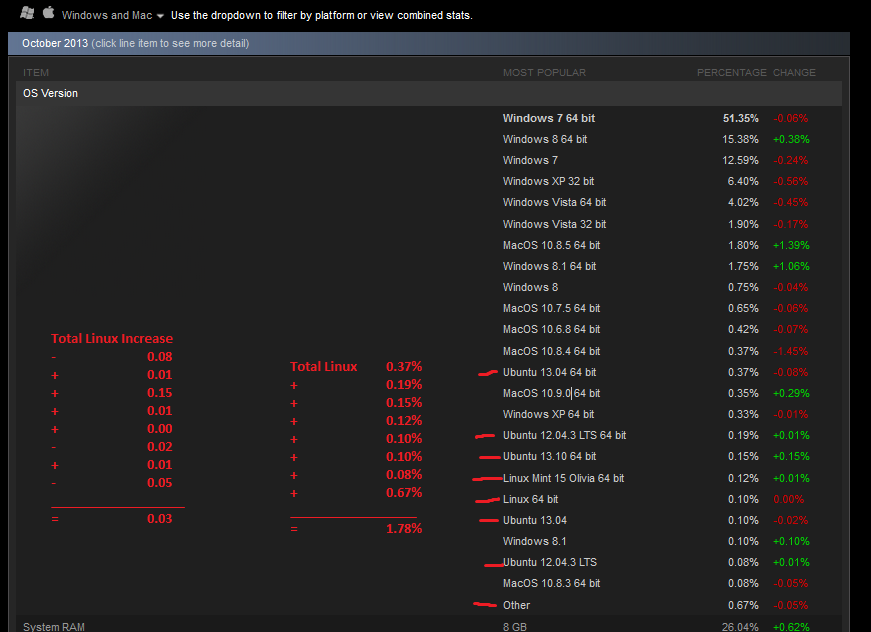Viewport: 871px width, 632px height.
Task: Click the +0.15% change value
Action: tap(791, 457)
